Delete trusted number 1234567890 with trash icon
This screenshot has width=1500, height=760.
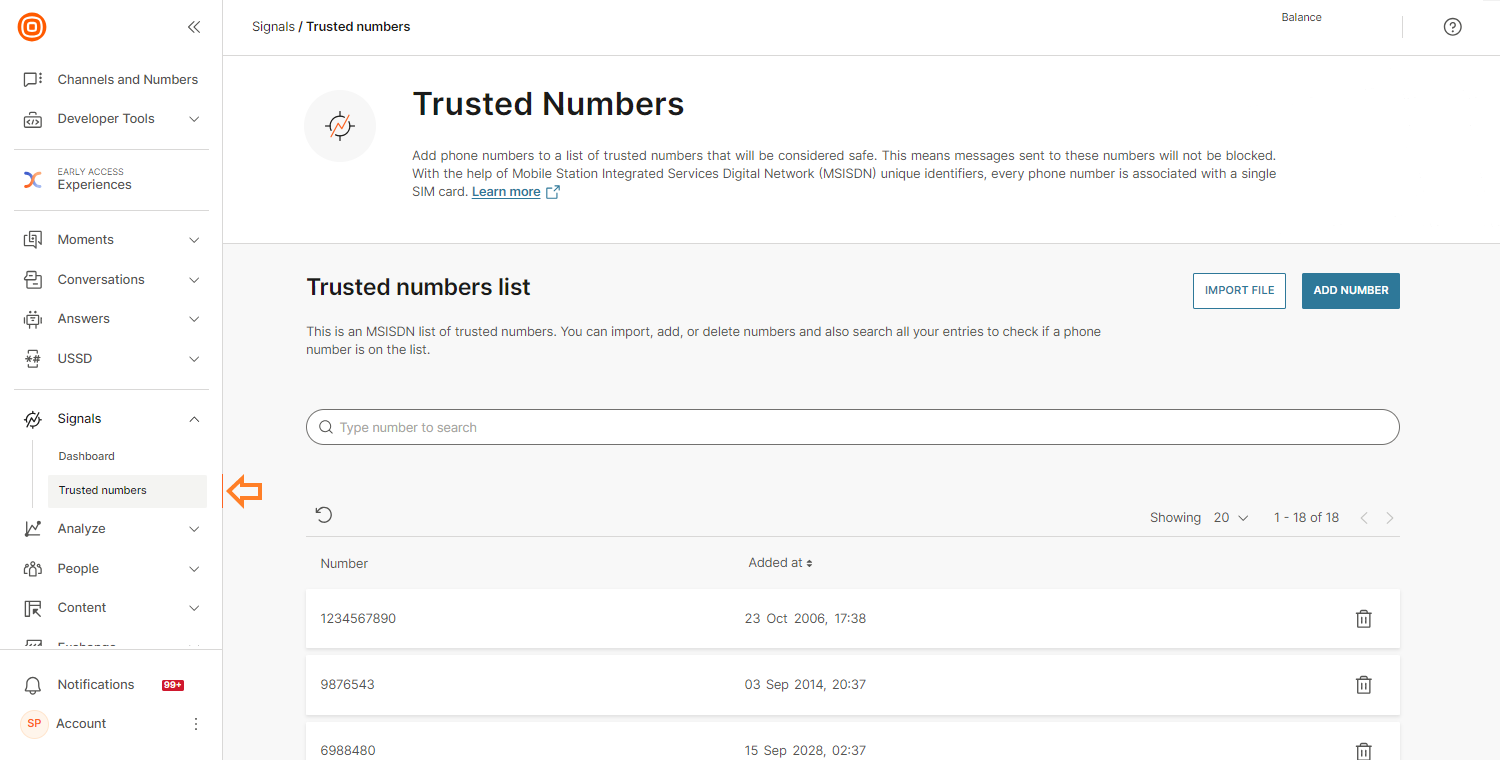coord(1363,619)
